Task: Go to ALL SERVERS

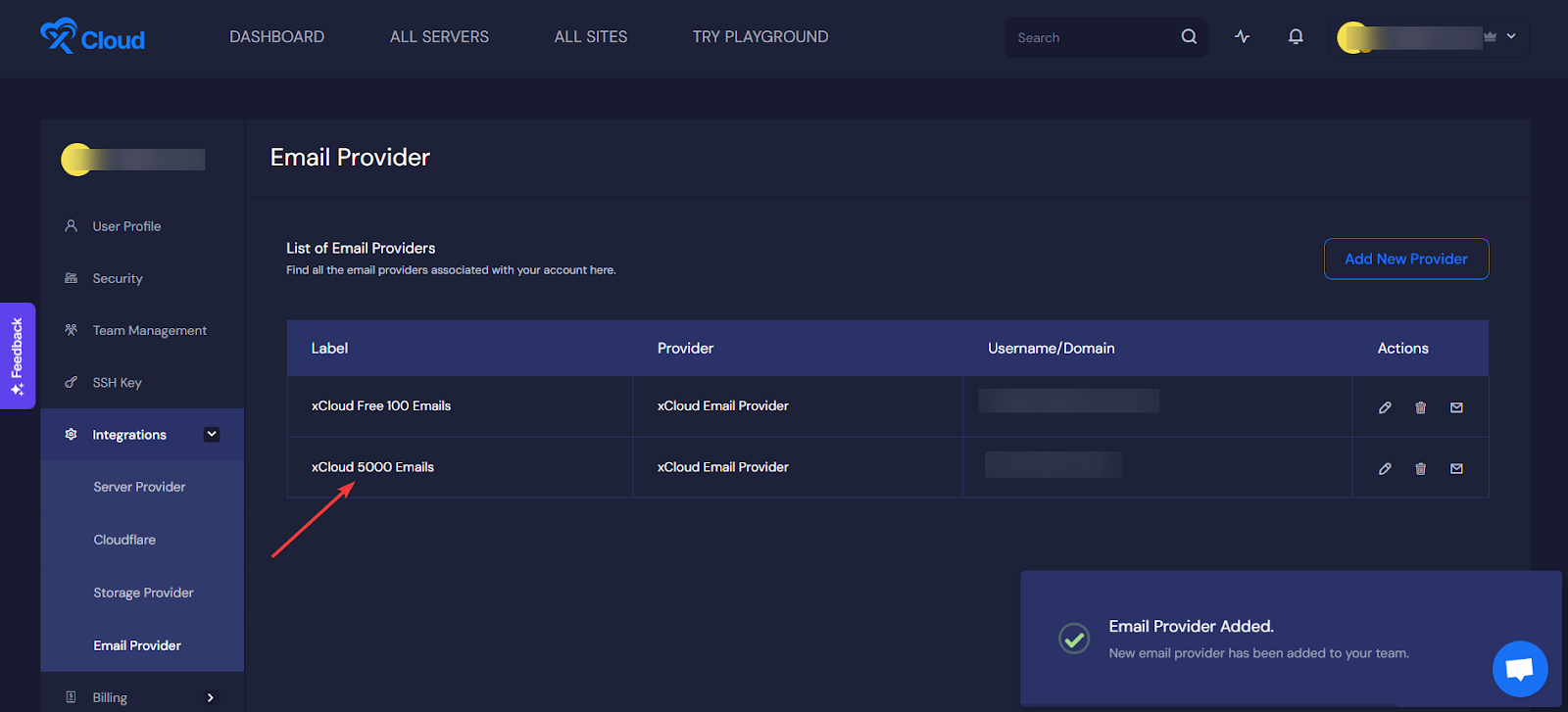Action: (x=439, y=37)
